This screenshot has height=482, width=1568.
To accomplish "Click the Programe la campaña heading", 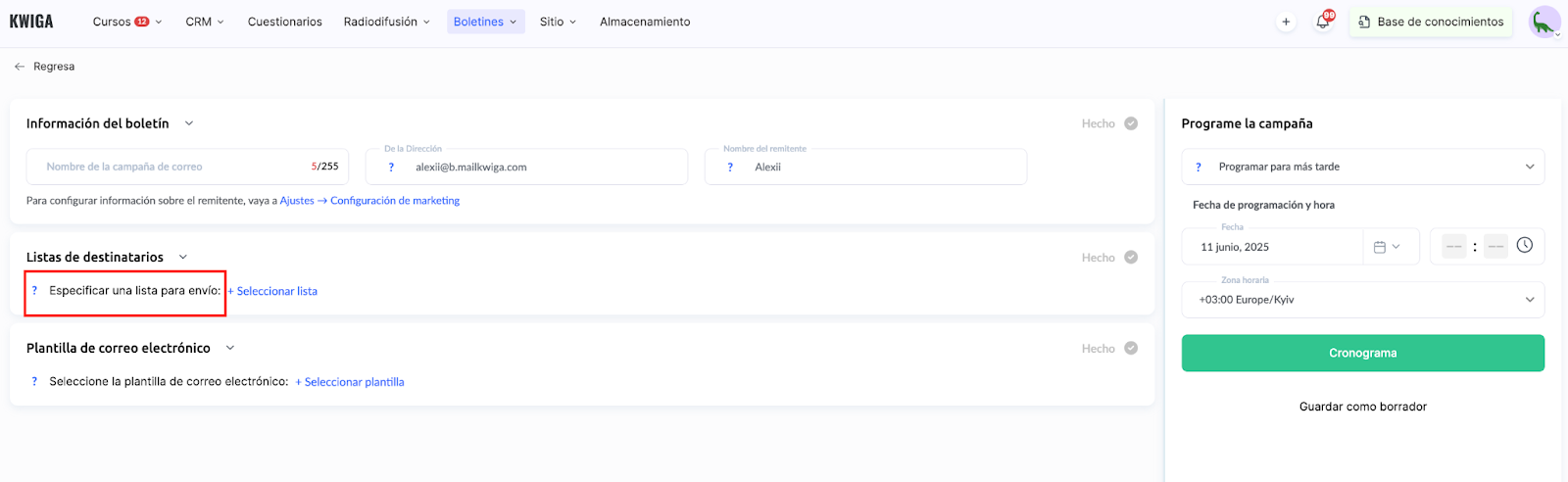I will [1247, 123].
